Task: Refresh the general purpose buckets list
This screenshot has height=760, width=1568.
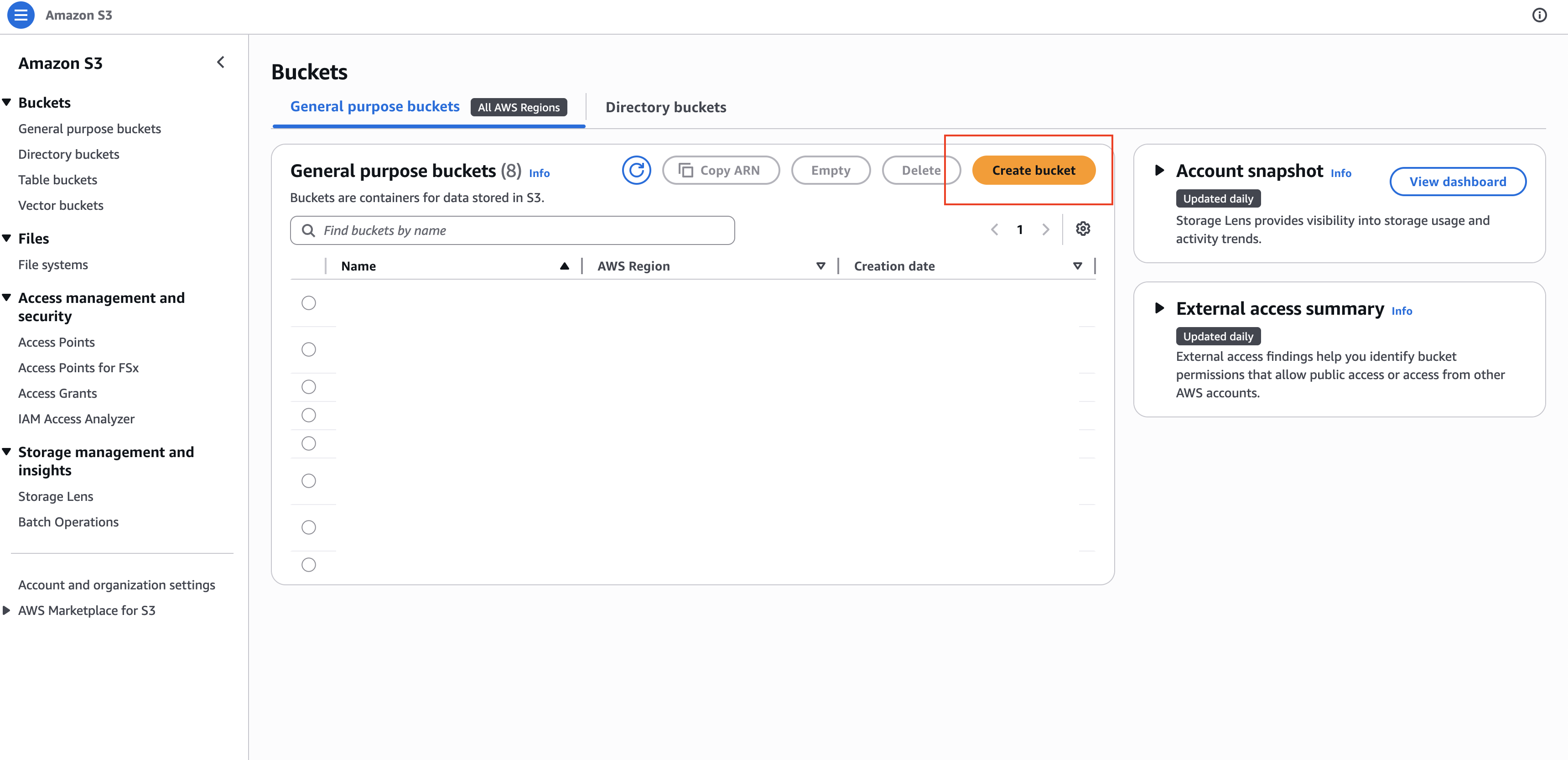Action: coord(636,171)
